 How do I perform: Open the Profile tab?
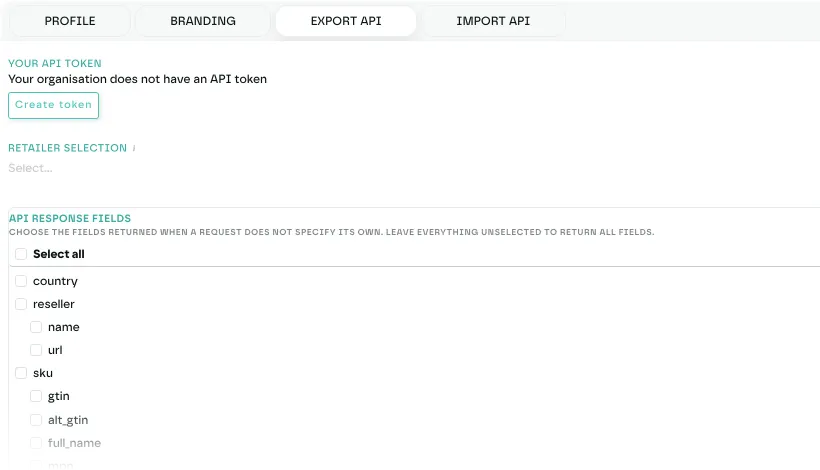tap(70, 21)
